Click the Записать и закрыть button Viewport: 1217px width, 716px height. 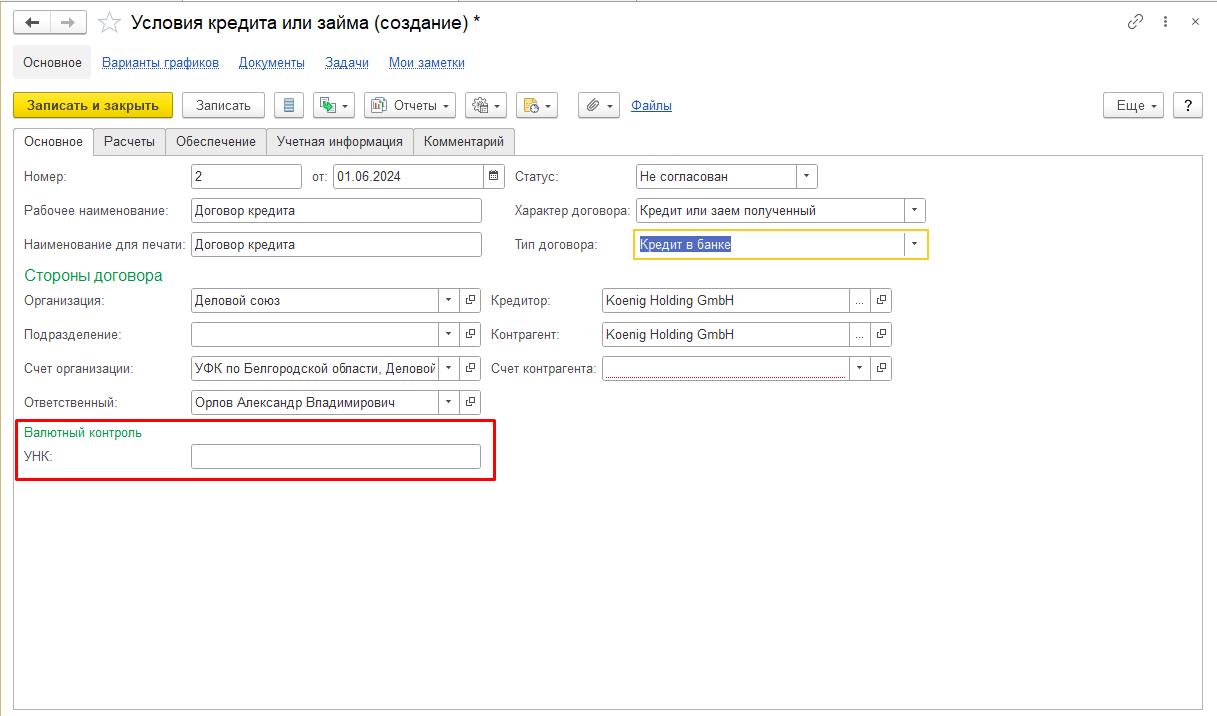93,105
